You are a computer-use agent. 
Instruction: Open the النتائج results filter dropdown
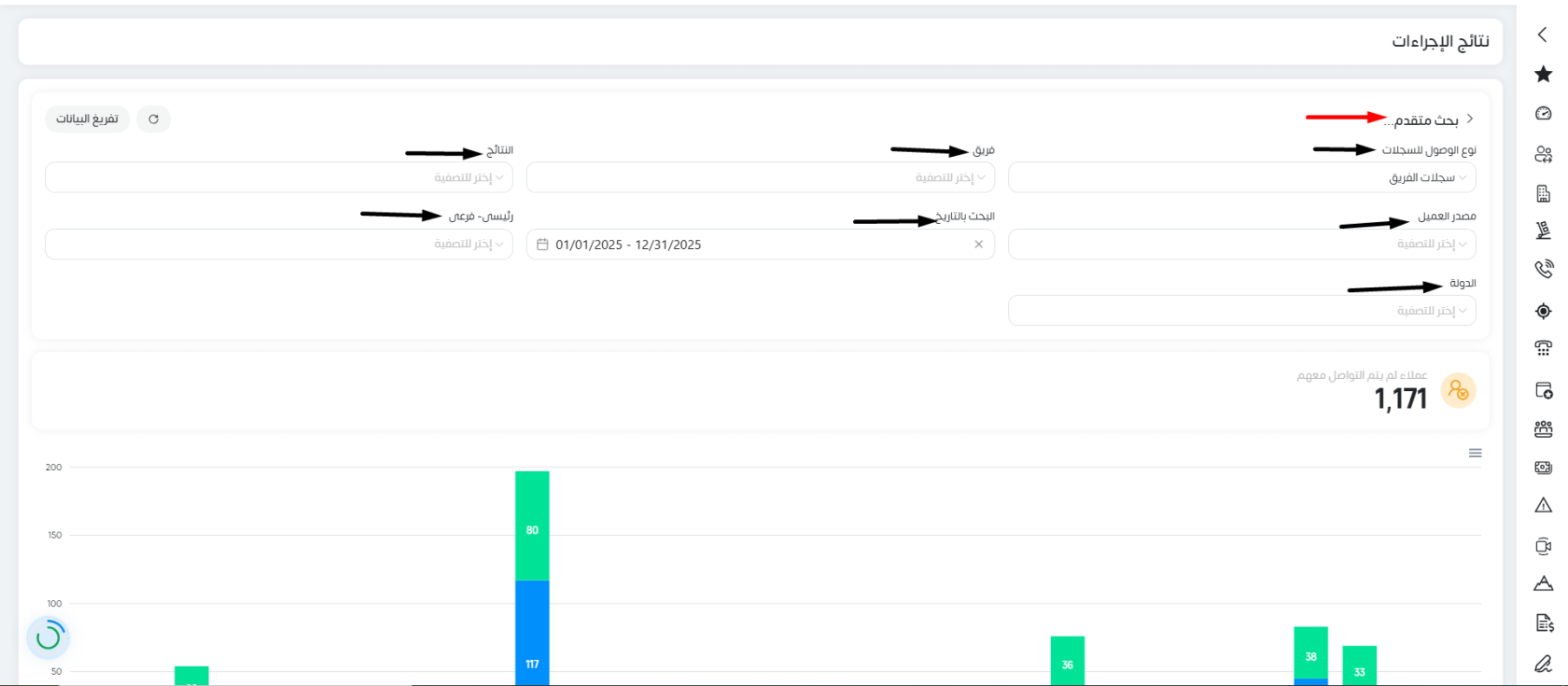[279, 177]
